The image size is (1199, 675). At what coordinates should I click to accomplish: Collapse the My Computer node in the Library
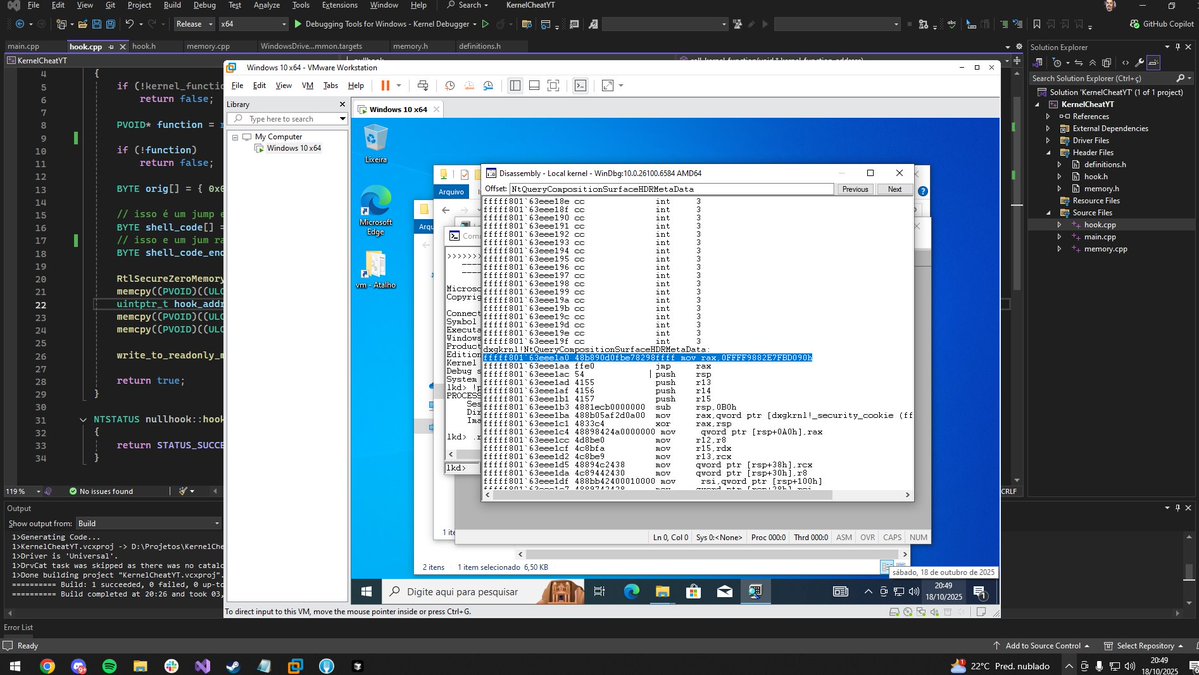(235, 137)
